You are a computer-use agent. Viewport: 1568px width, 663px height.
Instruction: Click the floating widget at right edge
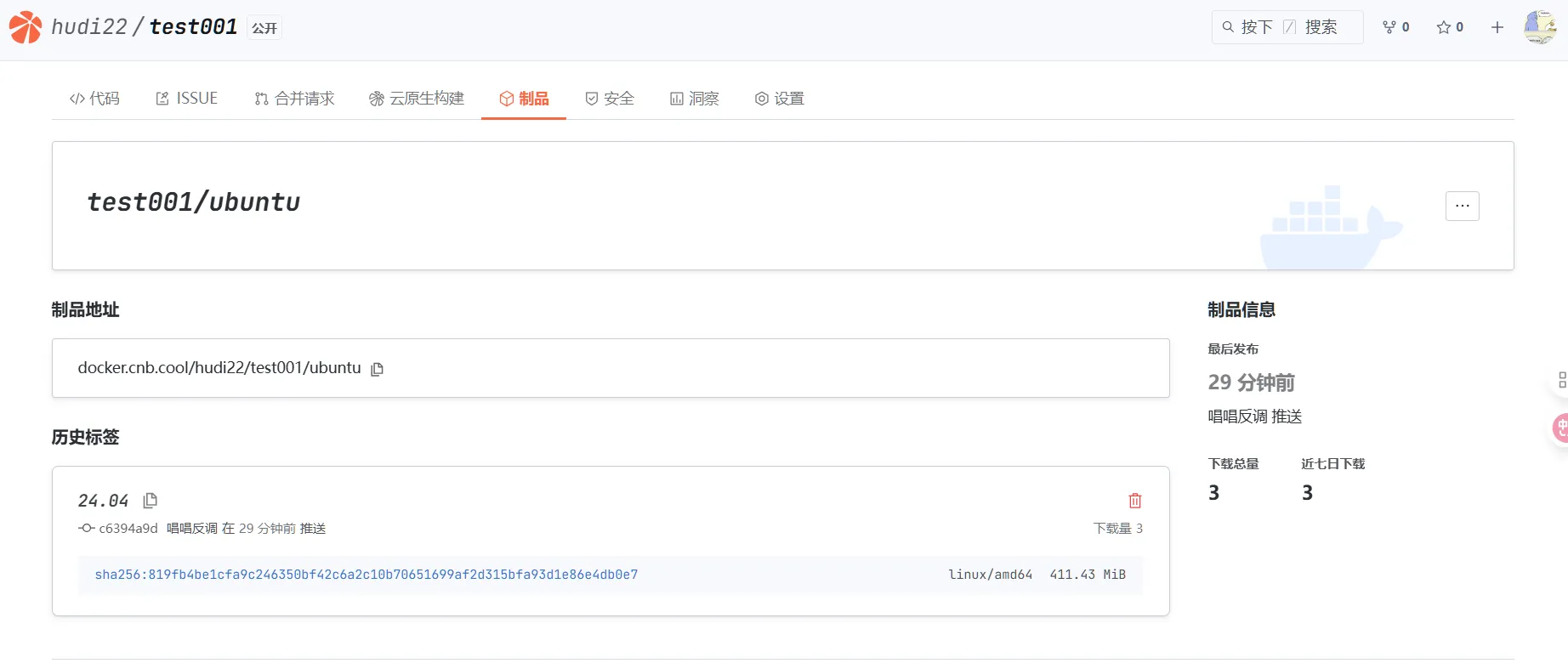coord(1561,380)
